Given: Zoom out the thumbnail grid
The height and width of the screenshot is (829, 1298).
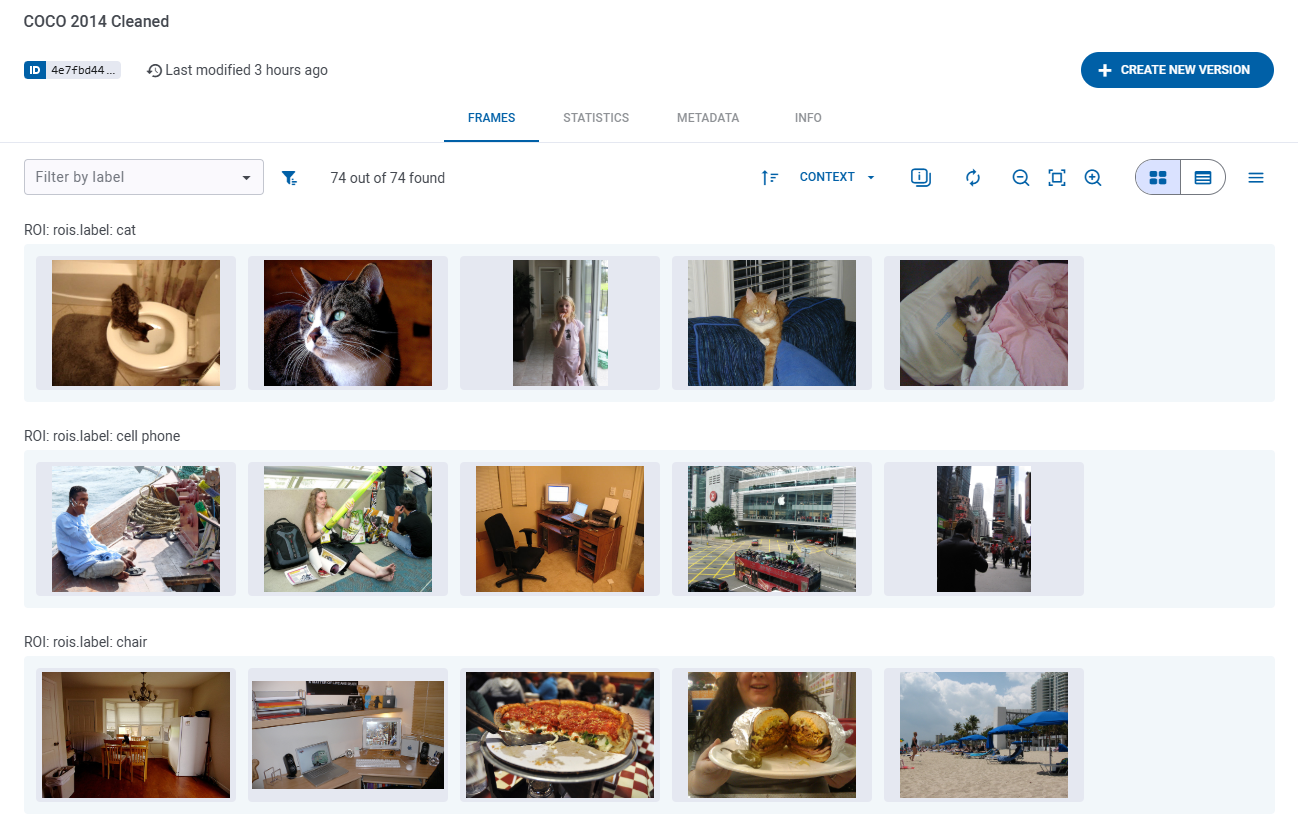Looking at the screenshot, I should pos(1020,177).
